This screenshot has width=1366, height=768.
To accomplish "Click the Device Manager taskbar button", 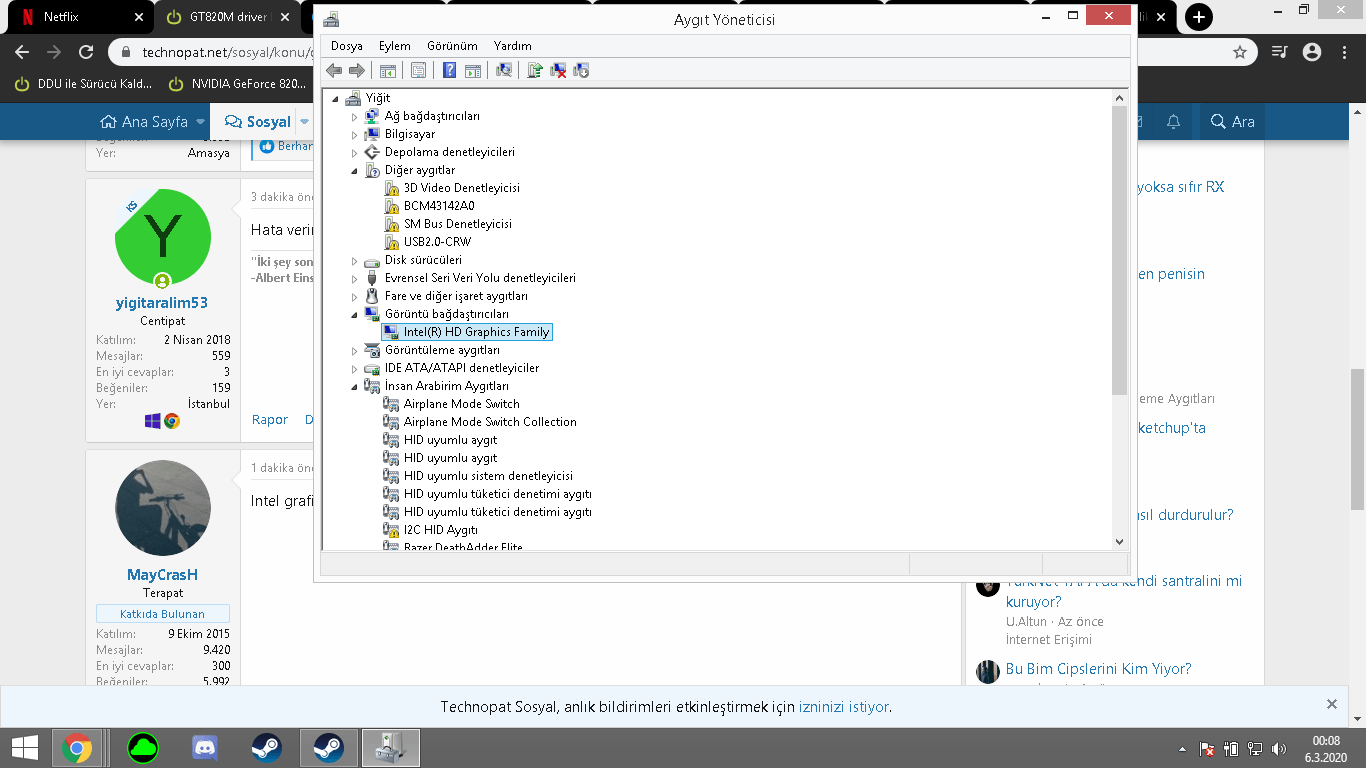I will click(x=390, y=748).
